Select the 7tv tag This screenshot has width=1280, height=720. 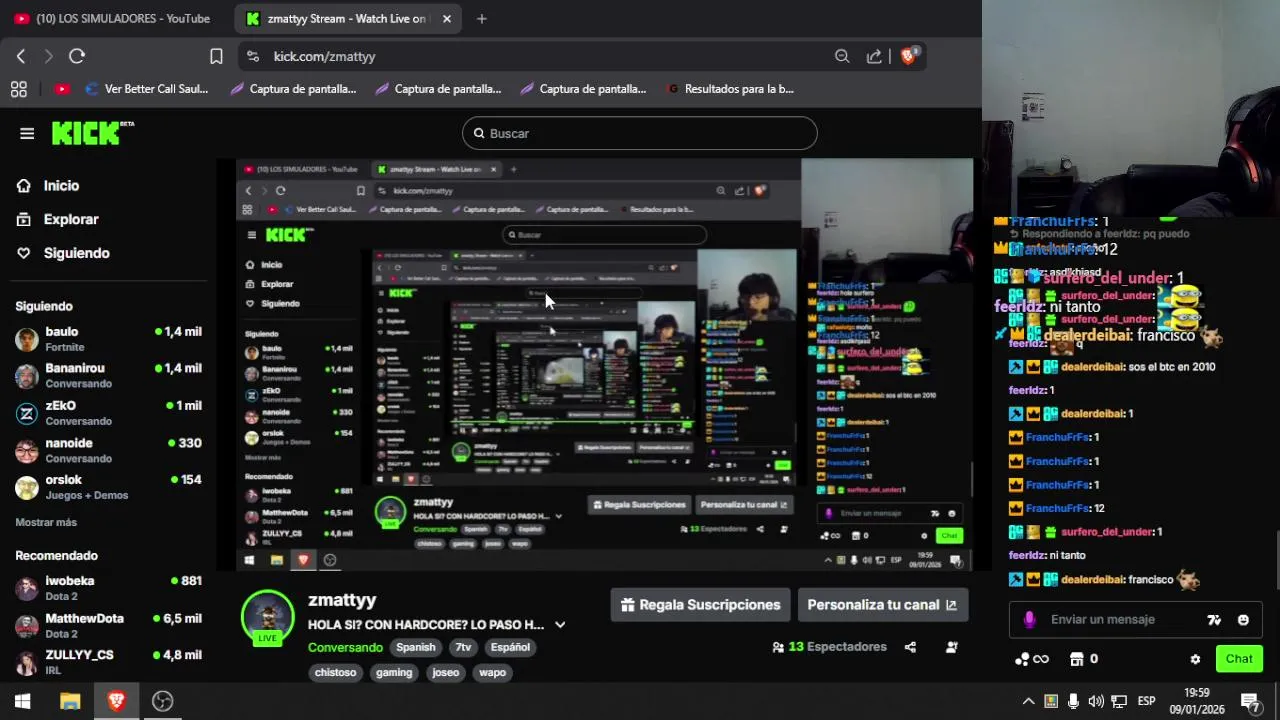coord(463,647)
